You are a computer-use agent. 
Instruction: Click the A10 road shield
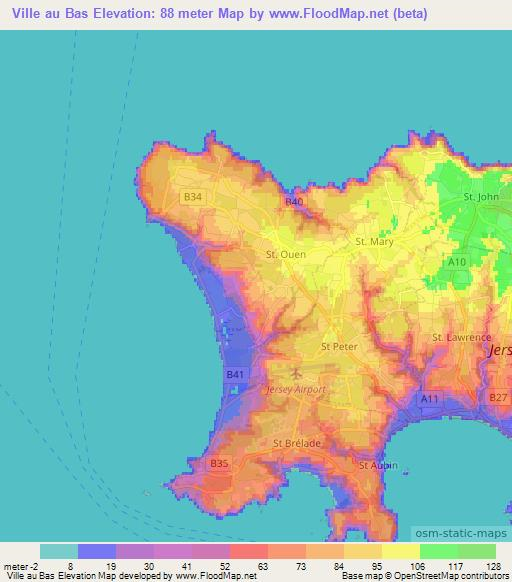tap(457, 262)
